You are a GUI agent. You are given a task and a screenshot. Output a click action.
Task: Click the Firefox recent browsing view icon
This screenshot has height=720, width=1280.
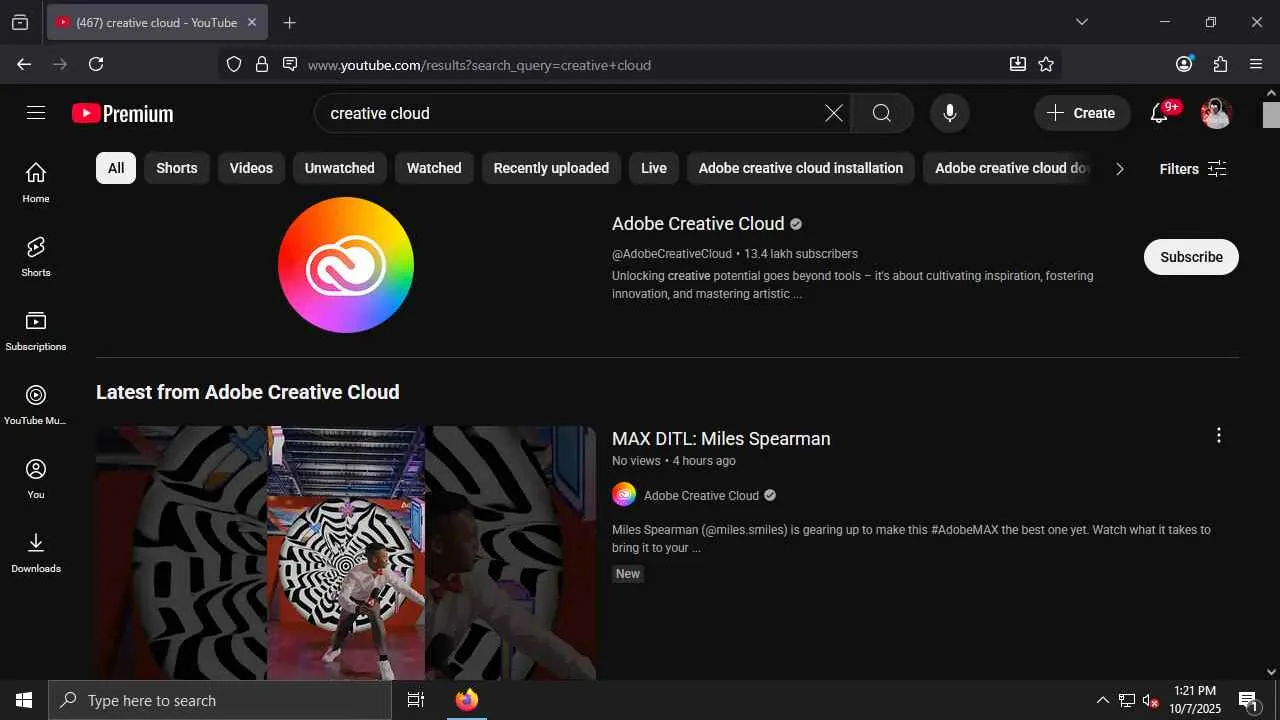[20, 22]
